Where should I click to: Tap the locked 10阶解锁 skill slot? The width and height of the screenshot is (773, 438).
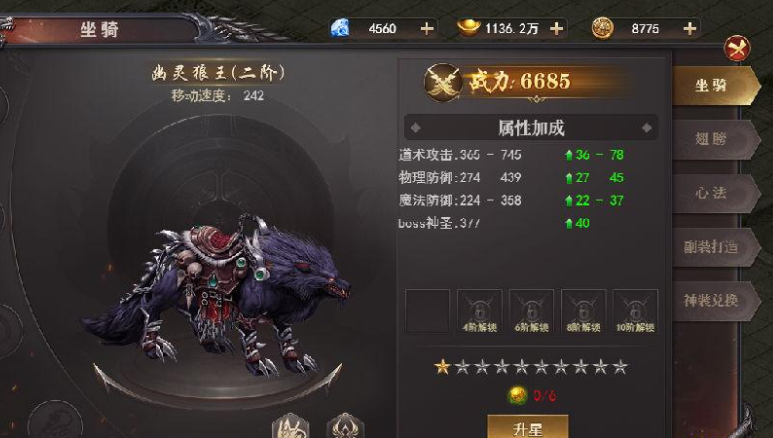coord(635,311)
